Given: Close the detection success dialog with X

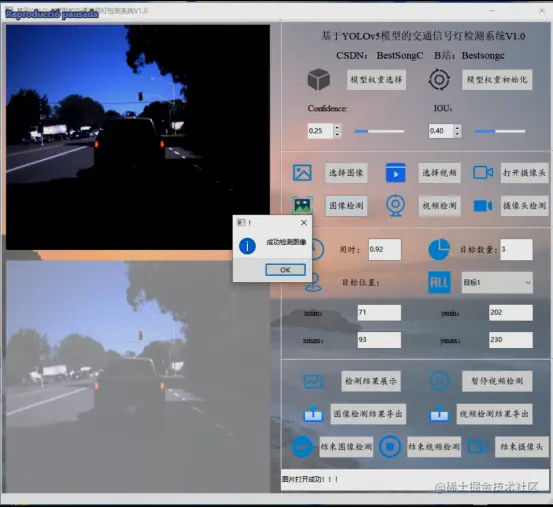Looking at the screenshot, I should pos(304,223).
